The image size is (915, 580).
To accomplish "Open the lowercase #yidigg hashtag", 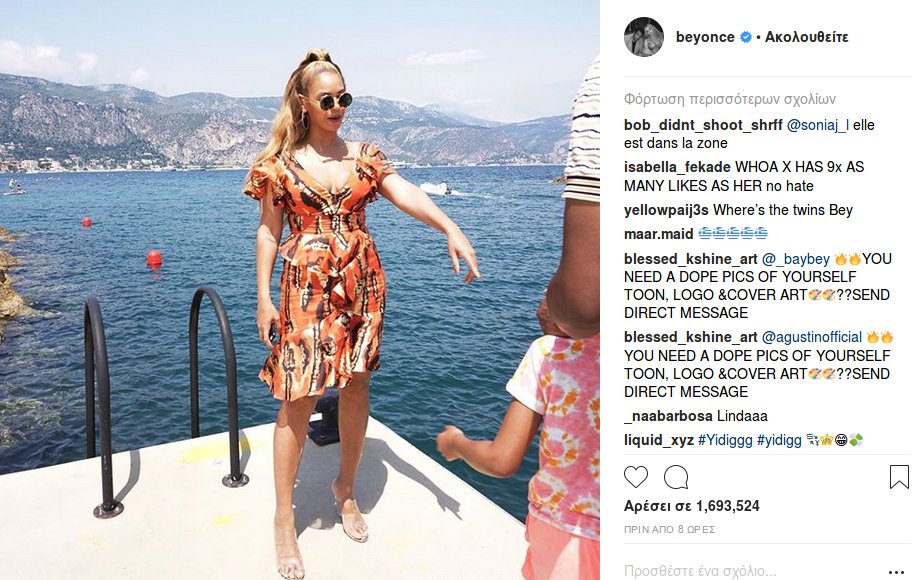I will click(779, 440).
